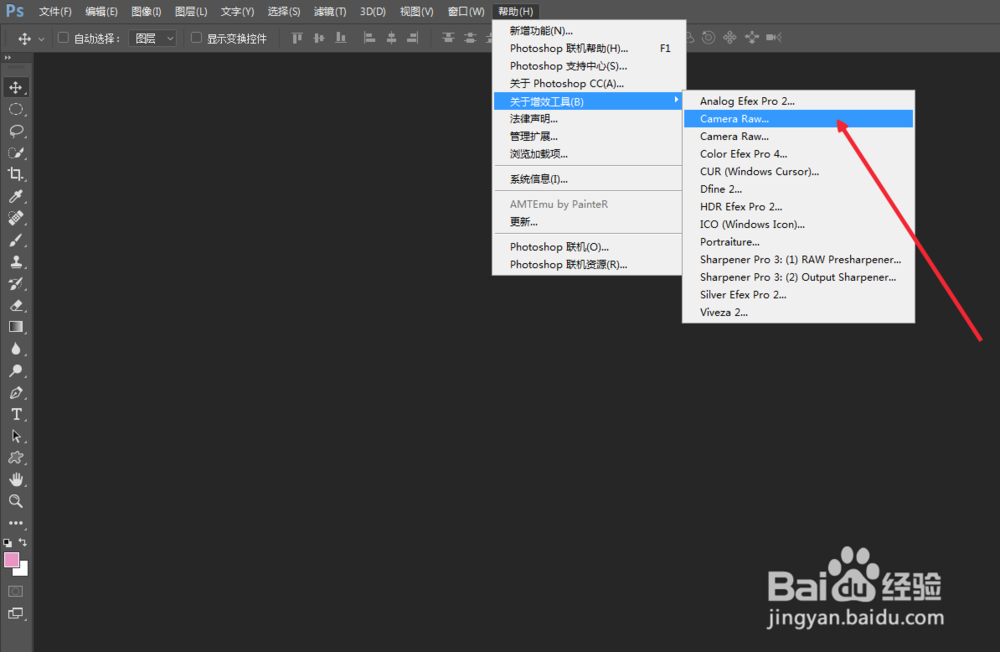Select the Eyedropper tool

point(16,196)
